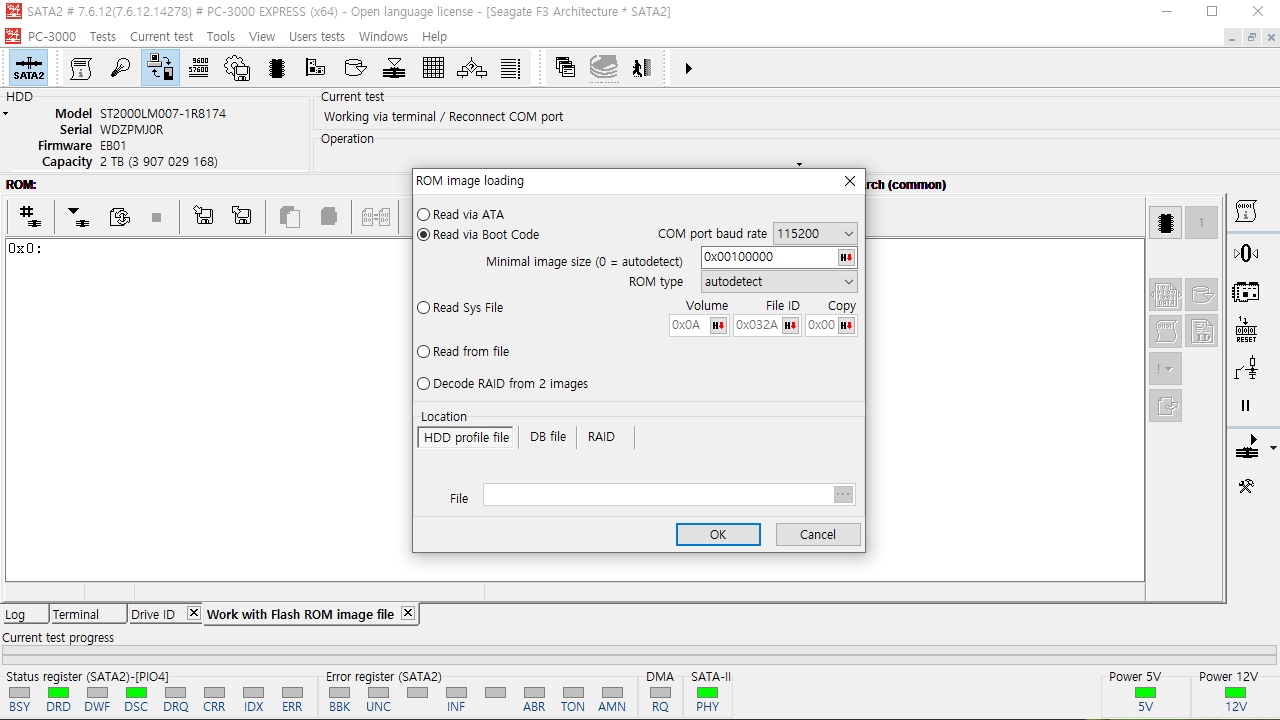Open the 9600/57600 baud rate tool
The height and width of the screenshot is (720, 1280).
tap(199, 68)
